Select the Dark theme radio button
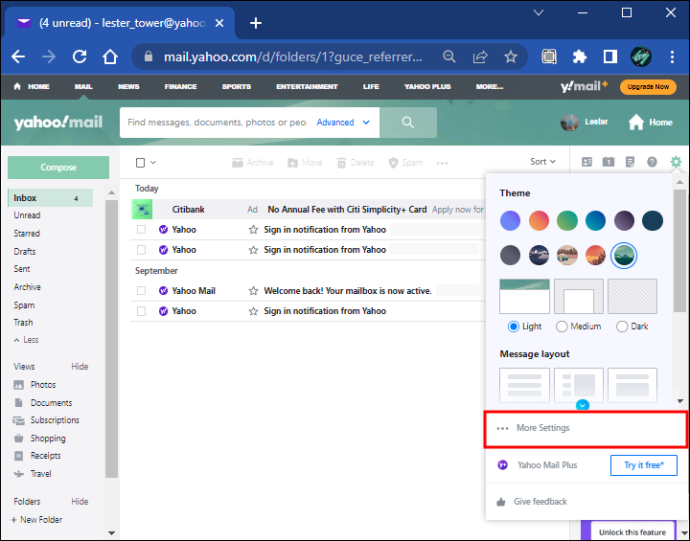Screen dimensions: 690x541 tap(622, 327)
